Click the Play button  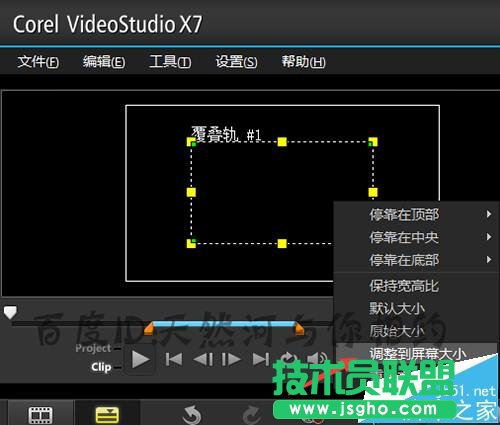[141, 360]
